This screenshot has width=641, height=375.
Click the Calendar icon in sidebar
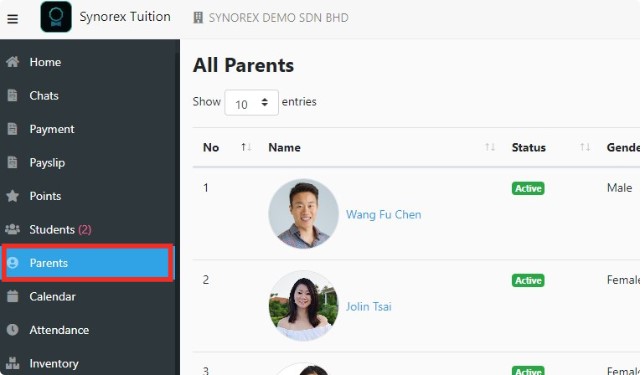12,296
